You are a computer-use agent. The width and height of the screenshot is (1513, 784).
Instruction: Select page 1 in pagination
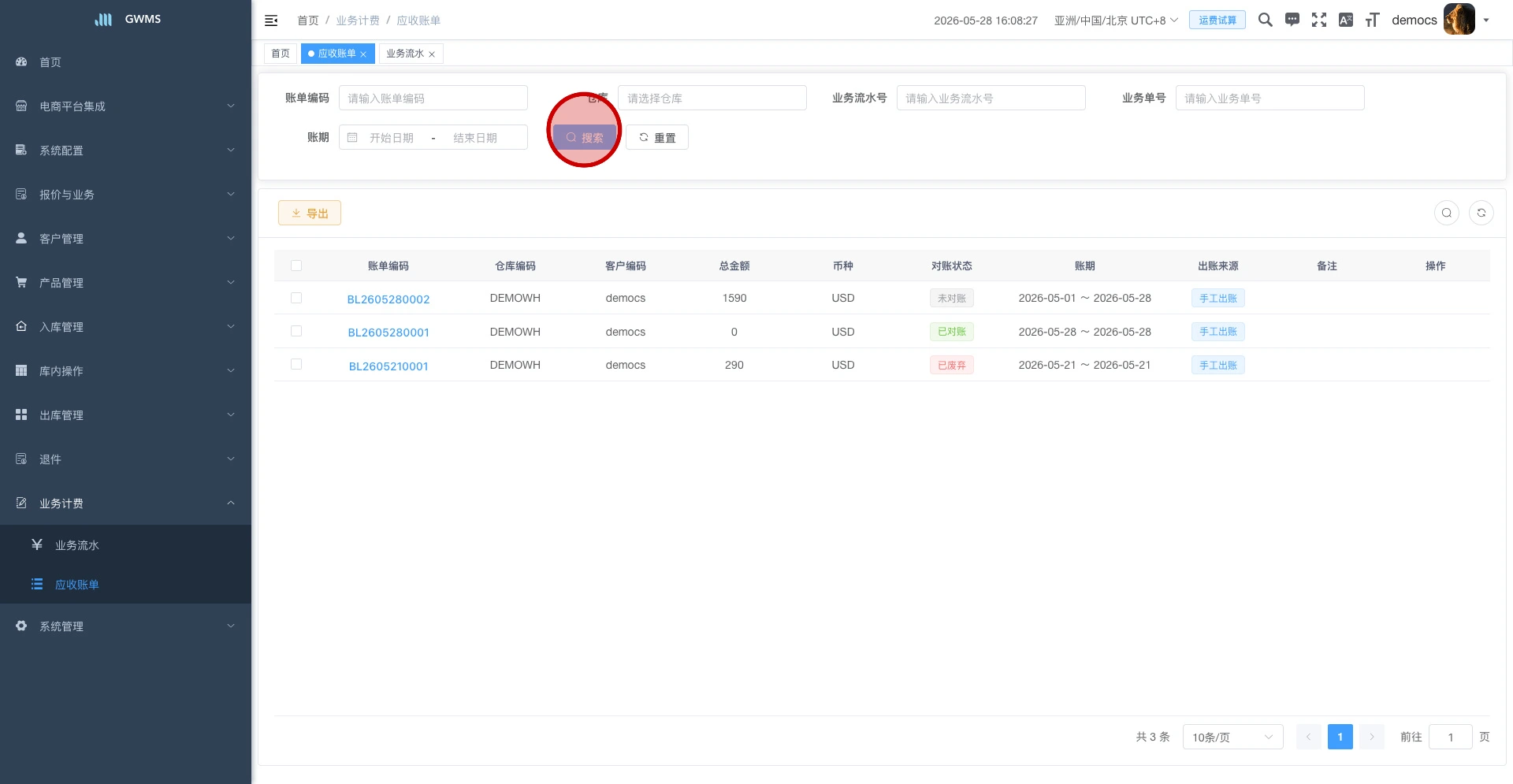(x=1340, y=738)
